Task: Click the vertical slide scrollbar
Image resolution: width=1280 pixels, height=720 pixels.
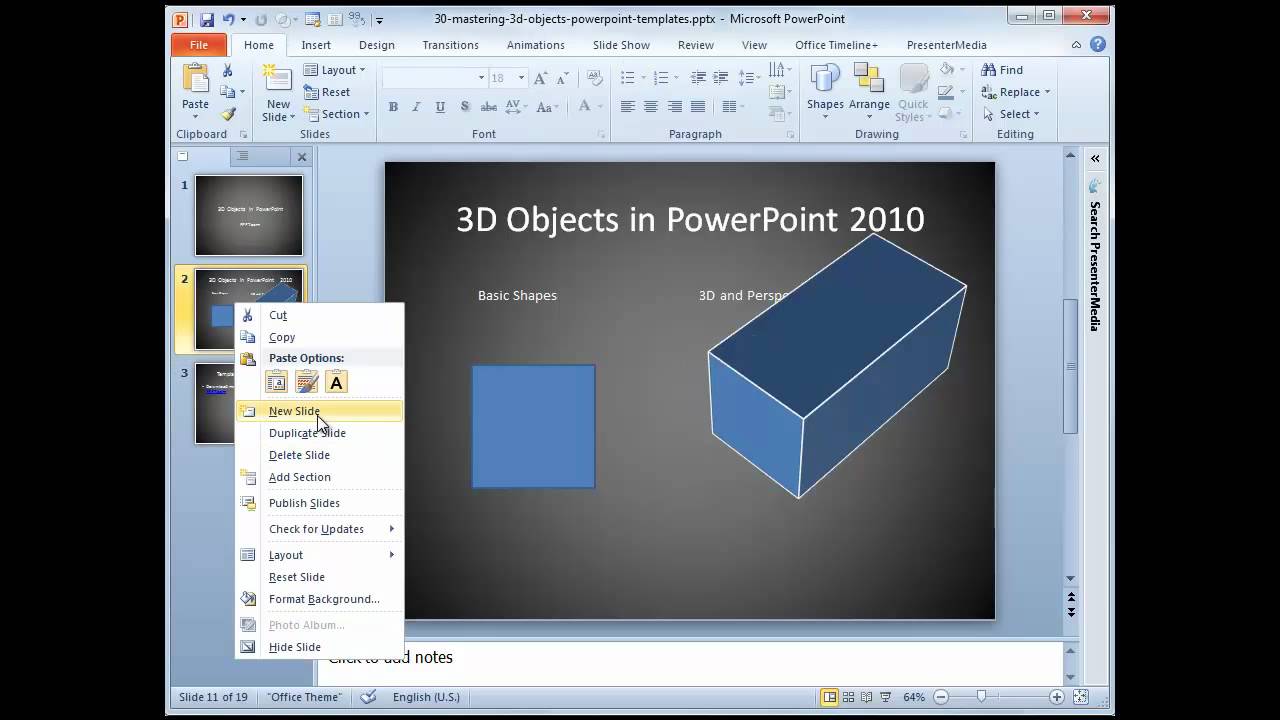Action: (1070, 365)
